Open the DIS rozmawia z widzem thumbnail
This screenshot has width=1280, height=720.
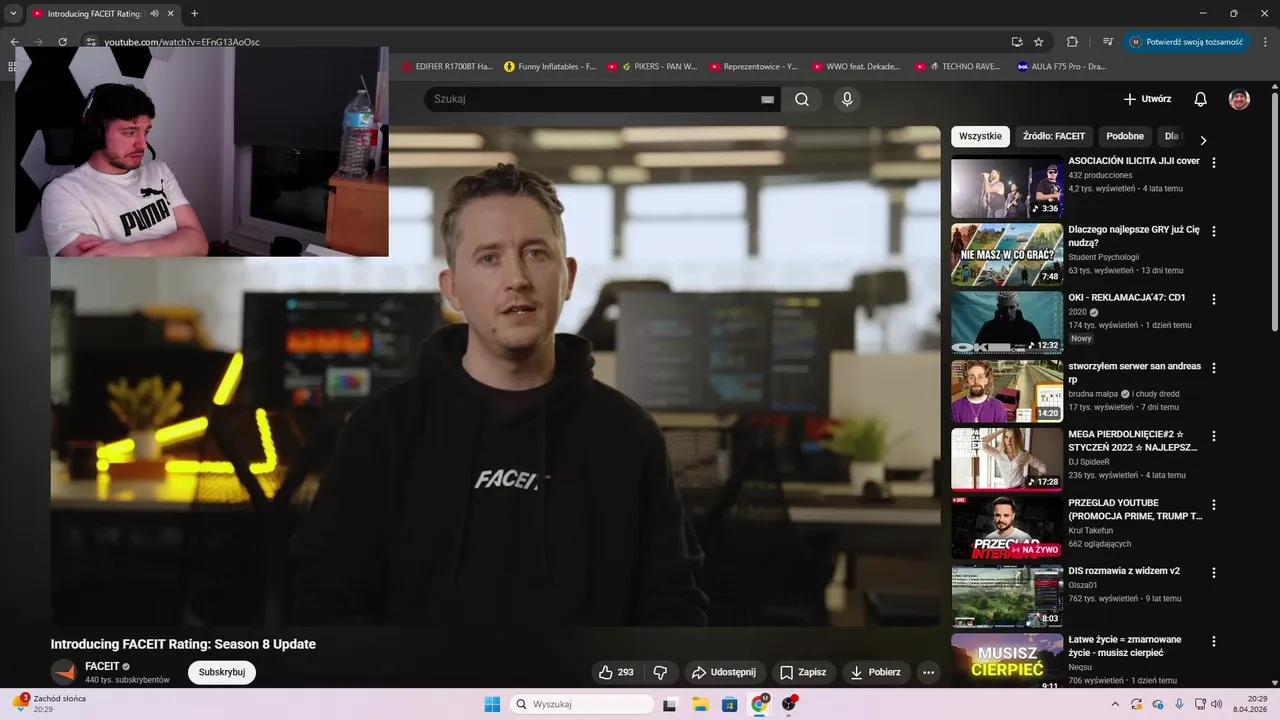1007,596
